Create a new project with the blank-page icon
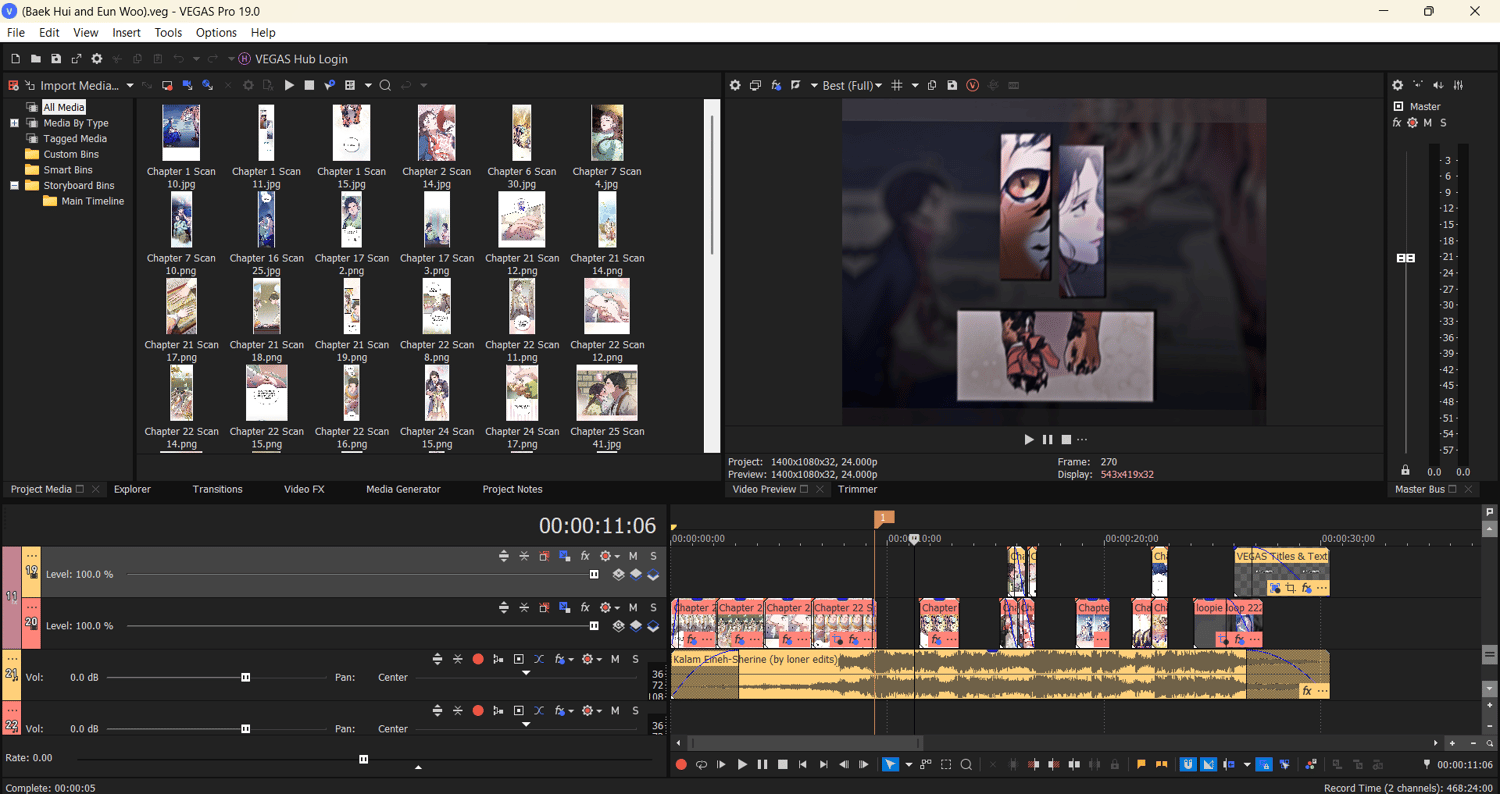 coord(15,59)
